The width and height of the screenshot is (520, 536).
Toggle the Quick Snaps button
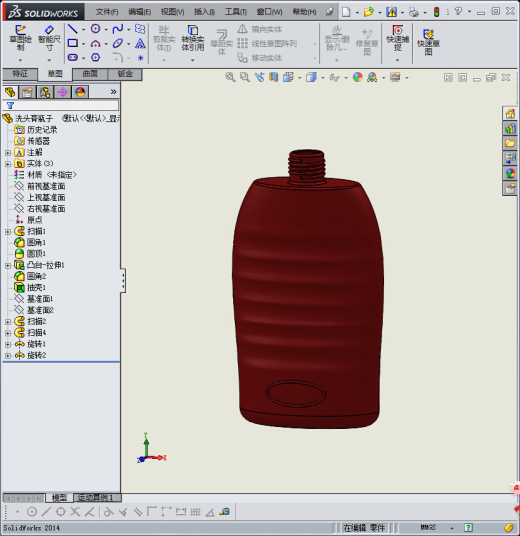(x=397, y=38)
